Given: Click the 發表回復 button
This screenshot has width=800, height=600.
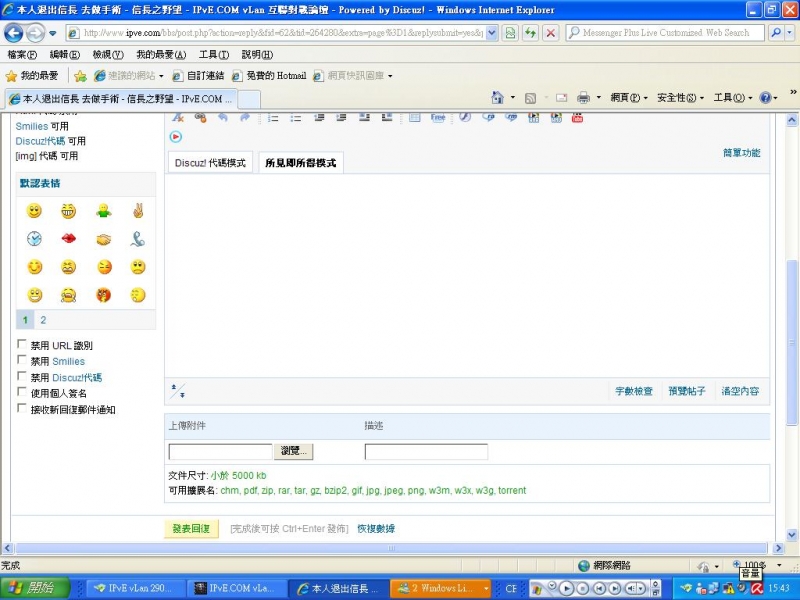Looking at the screenshot, I should [x=189, y=529].
